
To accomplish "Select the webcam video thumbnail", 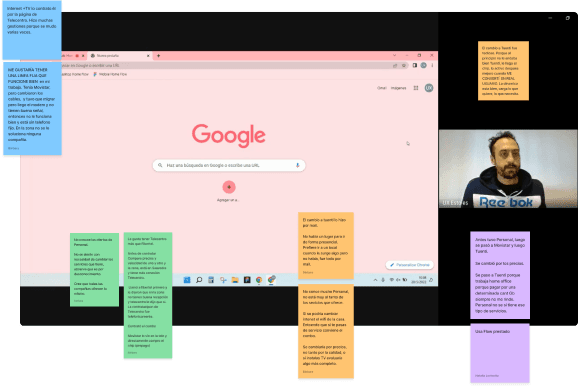I will (508, 168).
